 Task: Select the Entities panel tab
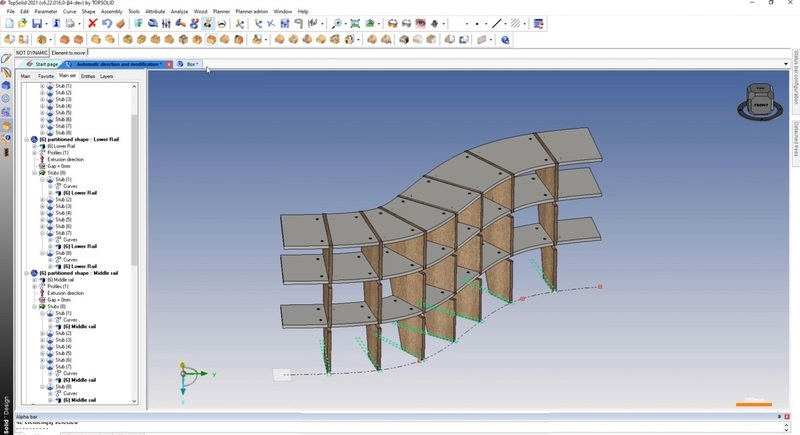(88, 76)
